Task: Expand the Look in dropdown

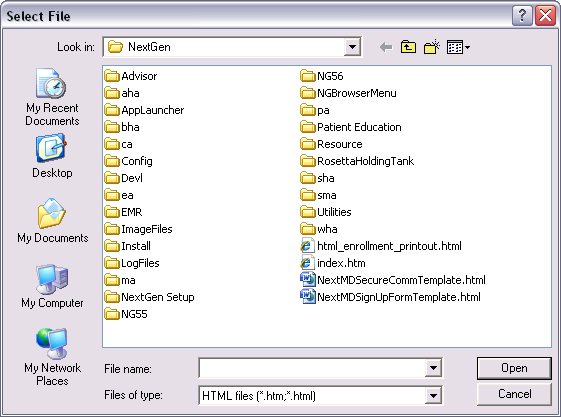Action: [352, 47]
